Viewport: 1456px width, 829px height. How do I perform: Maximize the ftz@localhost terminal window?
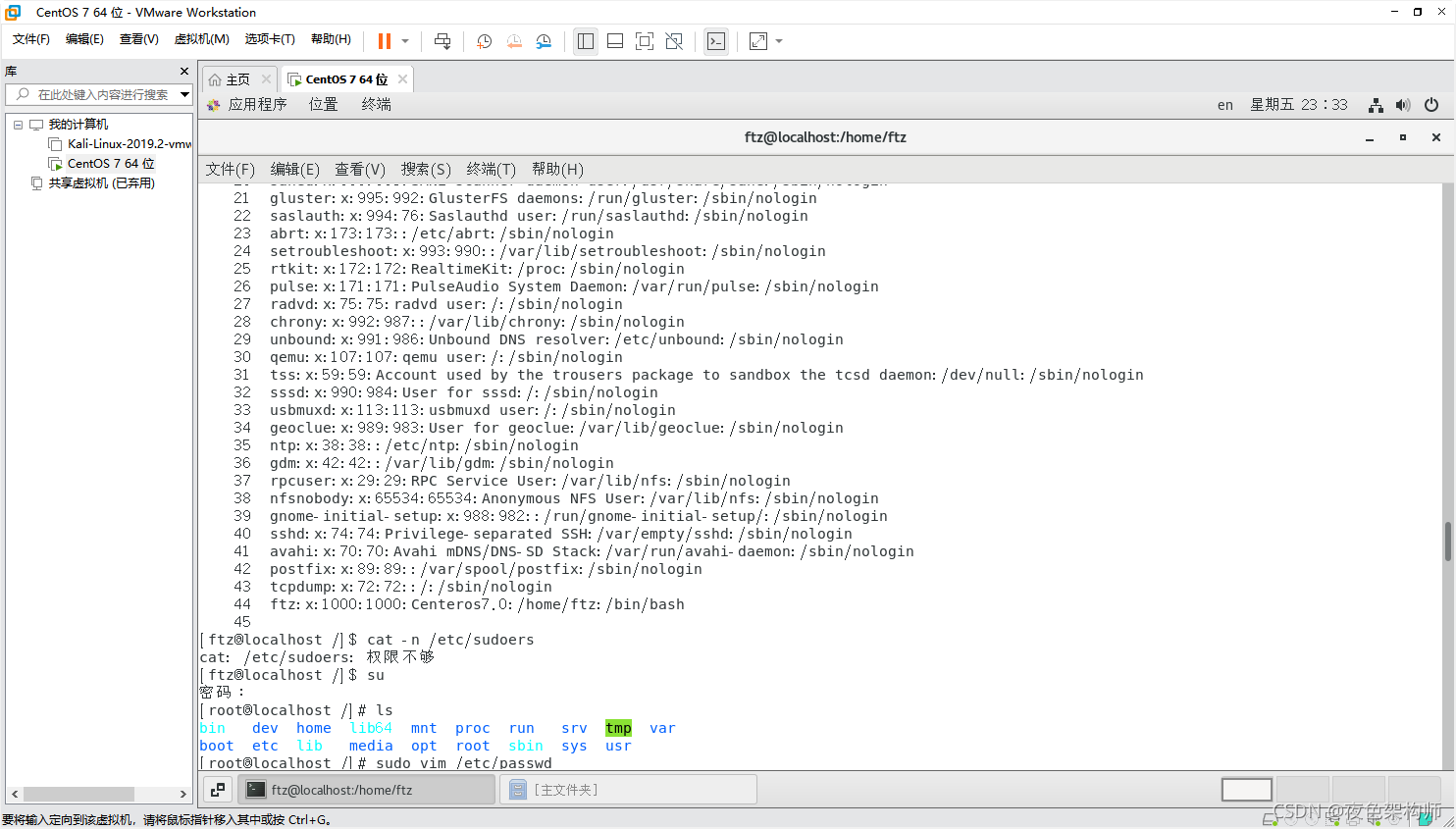point(1403,137)
